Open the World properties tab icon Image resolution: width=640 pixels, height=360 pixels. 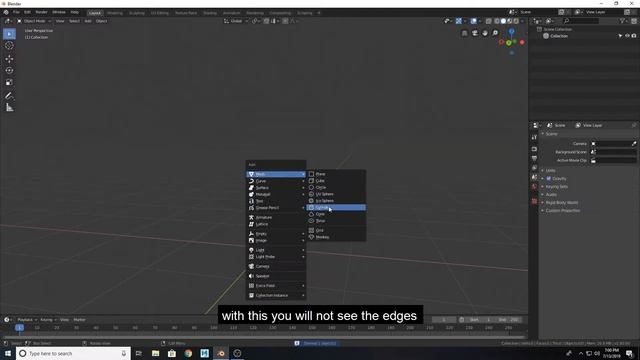pyautogui.click(x=534, y=187)
